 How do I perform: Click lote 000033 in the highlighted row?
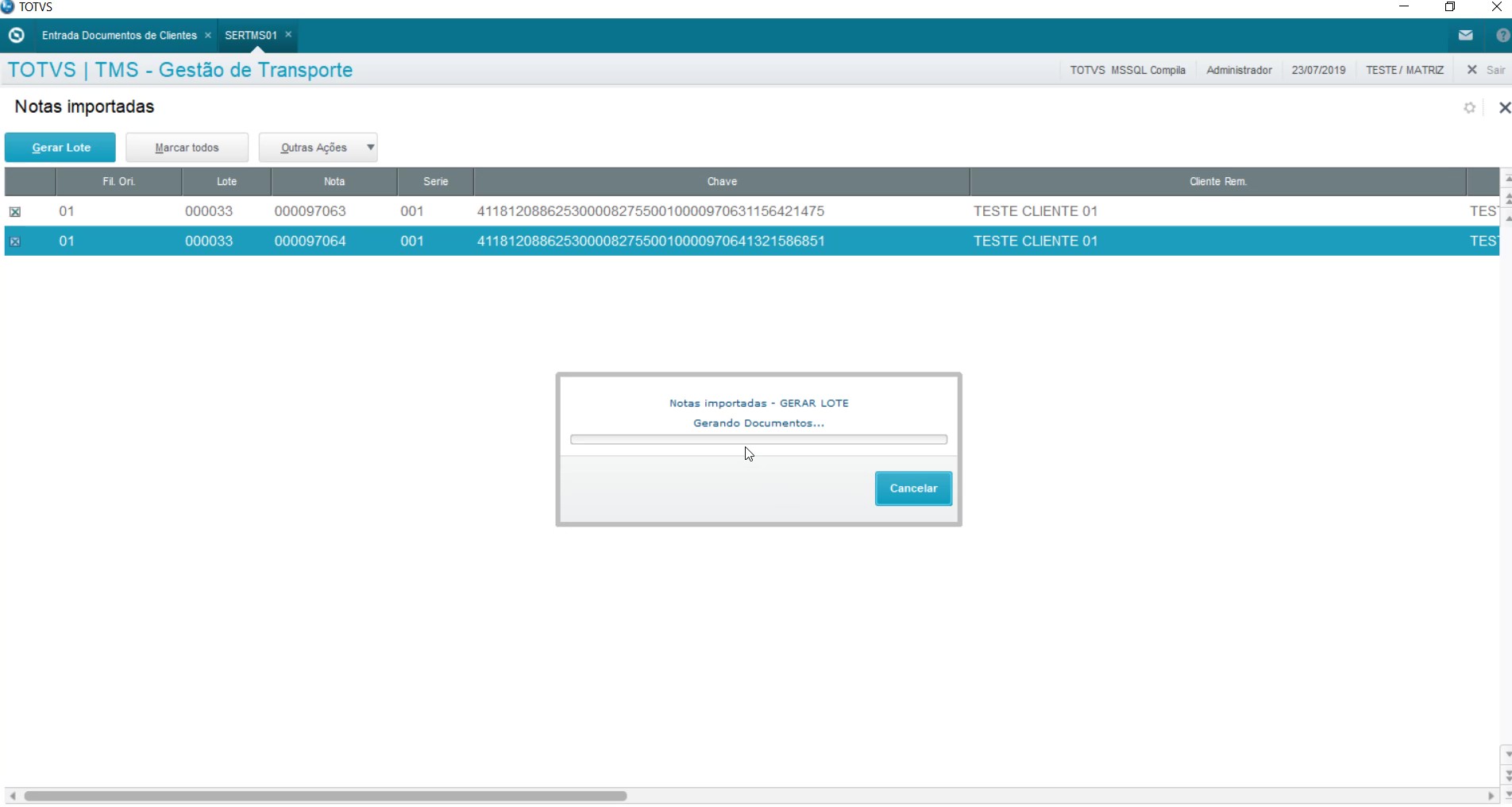pos(209,241)
